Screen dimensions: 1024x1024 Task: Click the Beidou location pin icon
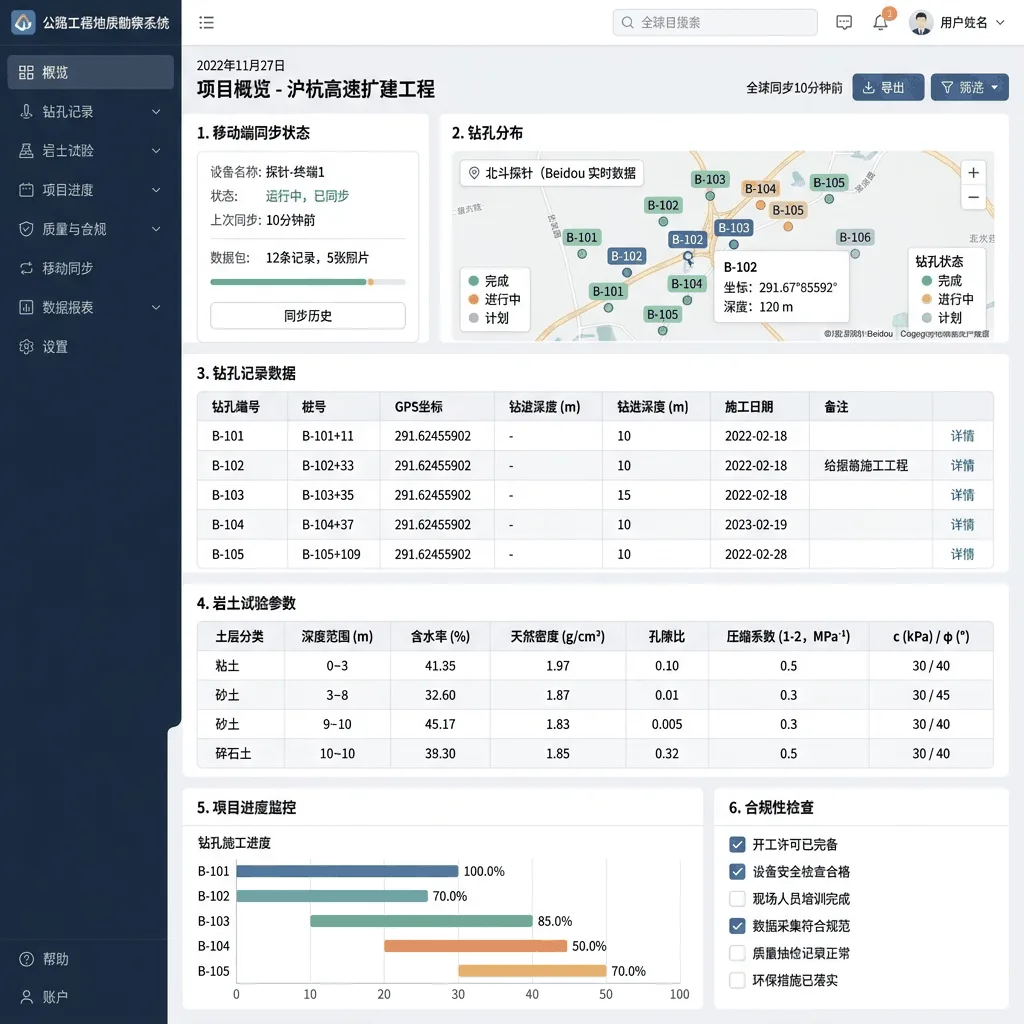474,173
